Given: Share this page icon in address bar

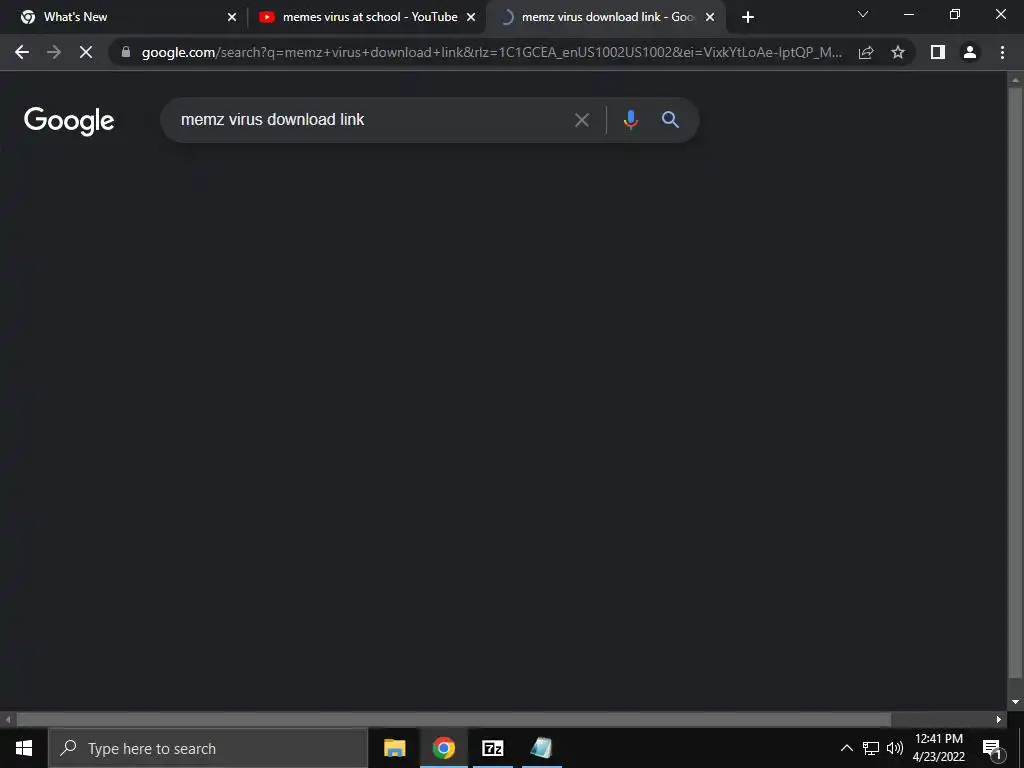Looking at the screenshot, I should 866,52.
